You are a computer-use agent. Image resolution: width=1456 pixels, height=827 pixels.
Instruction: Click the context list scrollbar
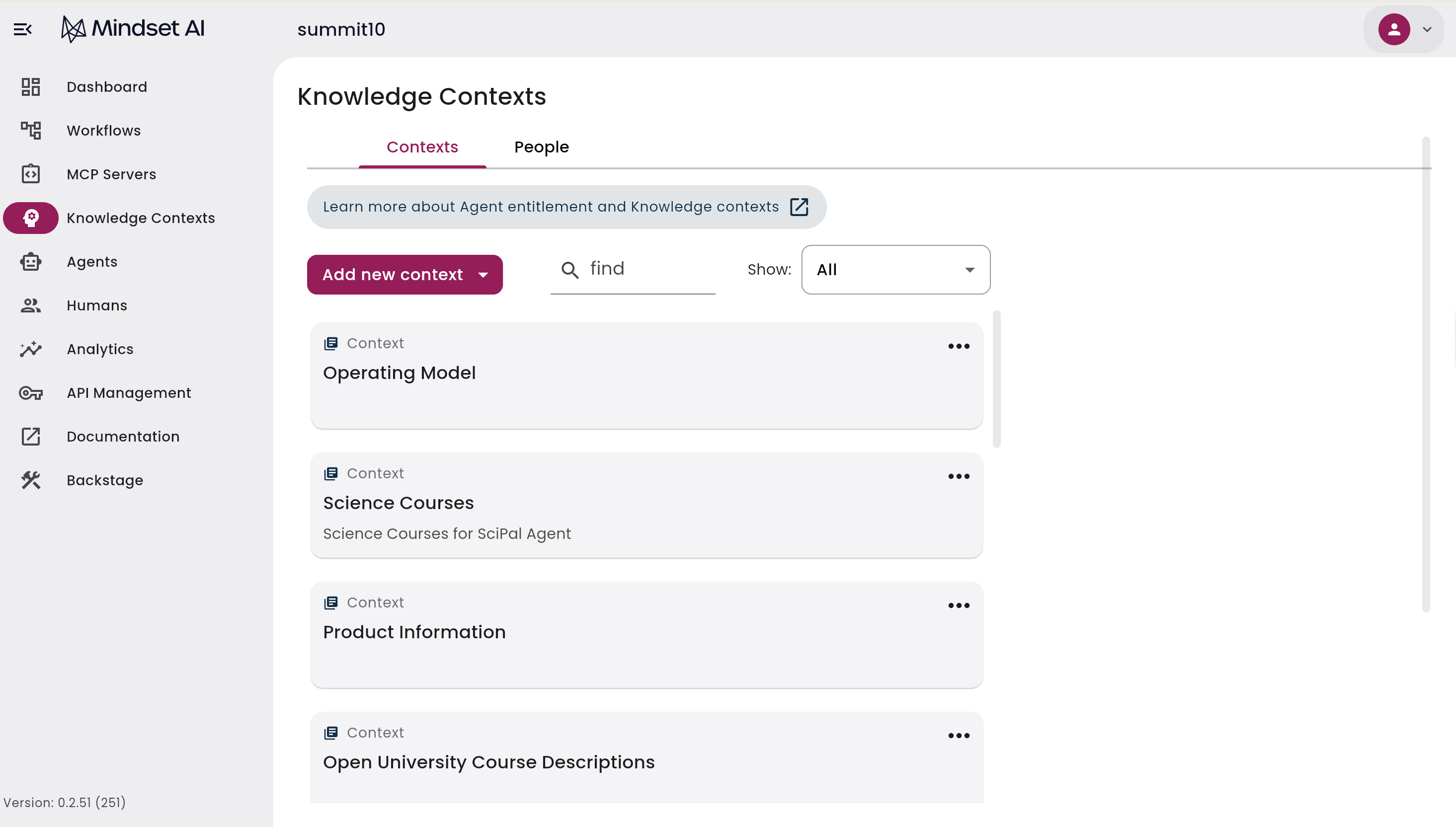coord(996,379)
